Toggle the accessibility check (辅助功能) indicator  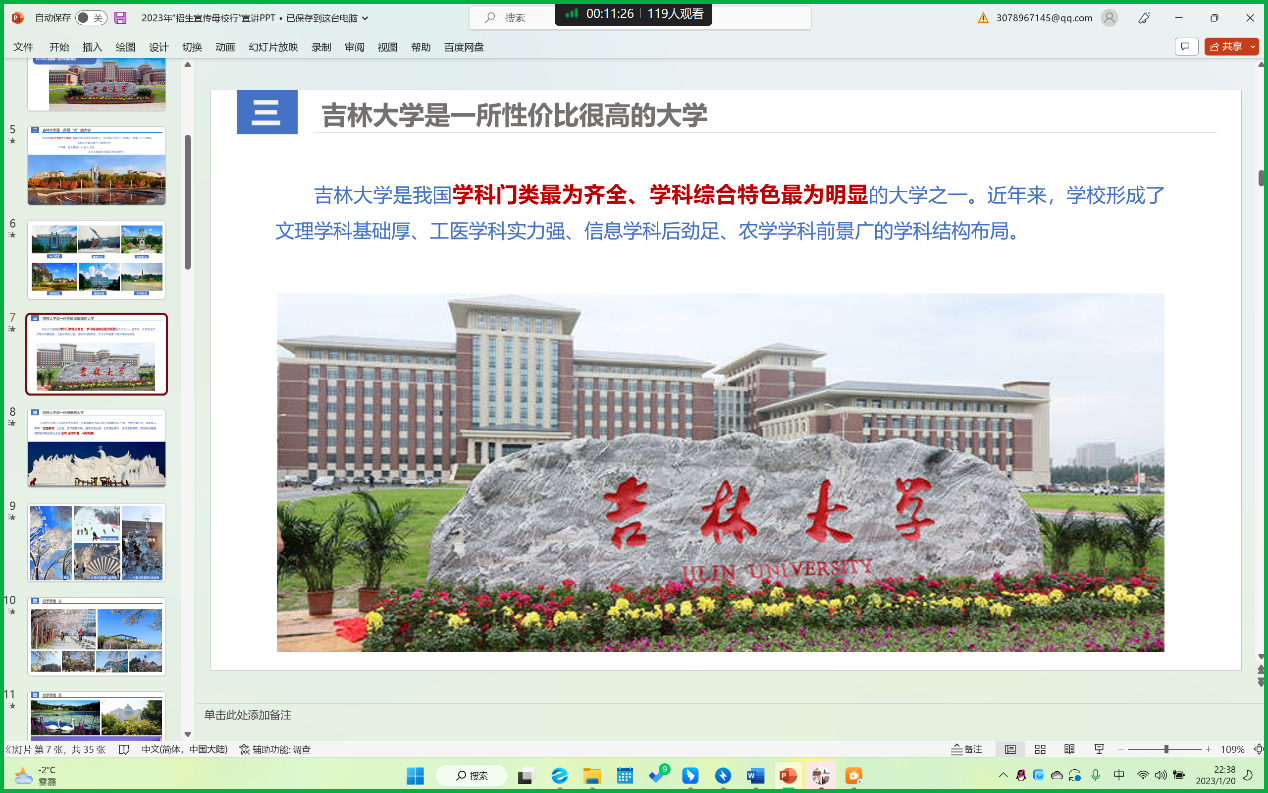pyautogui.click(x=275, y=749)
